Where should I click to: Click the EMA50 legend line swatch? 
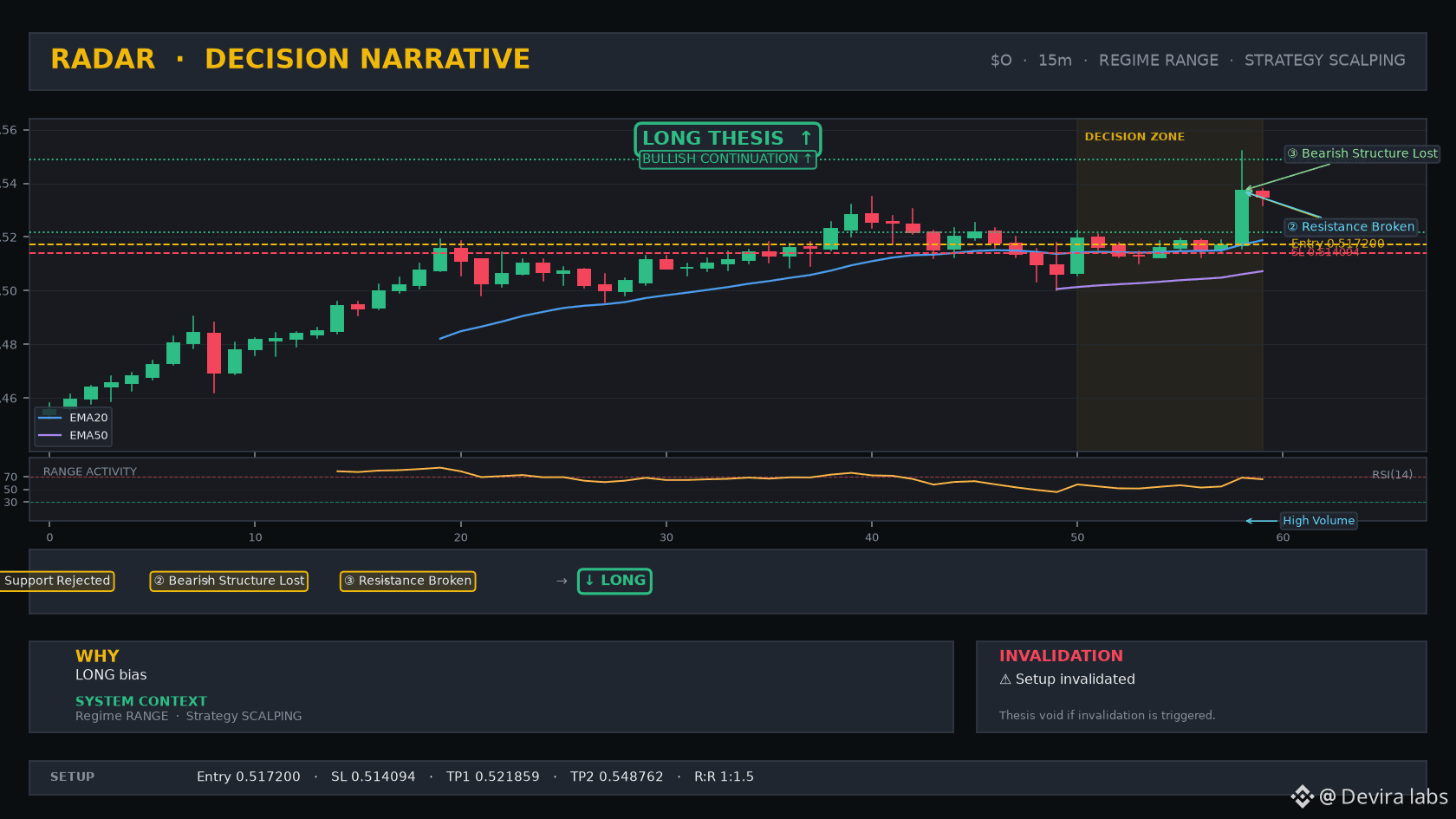[50, 436]
